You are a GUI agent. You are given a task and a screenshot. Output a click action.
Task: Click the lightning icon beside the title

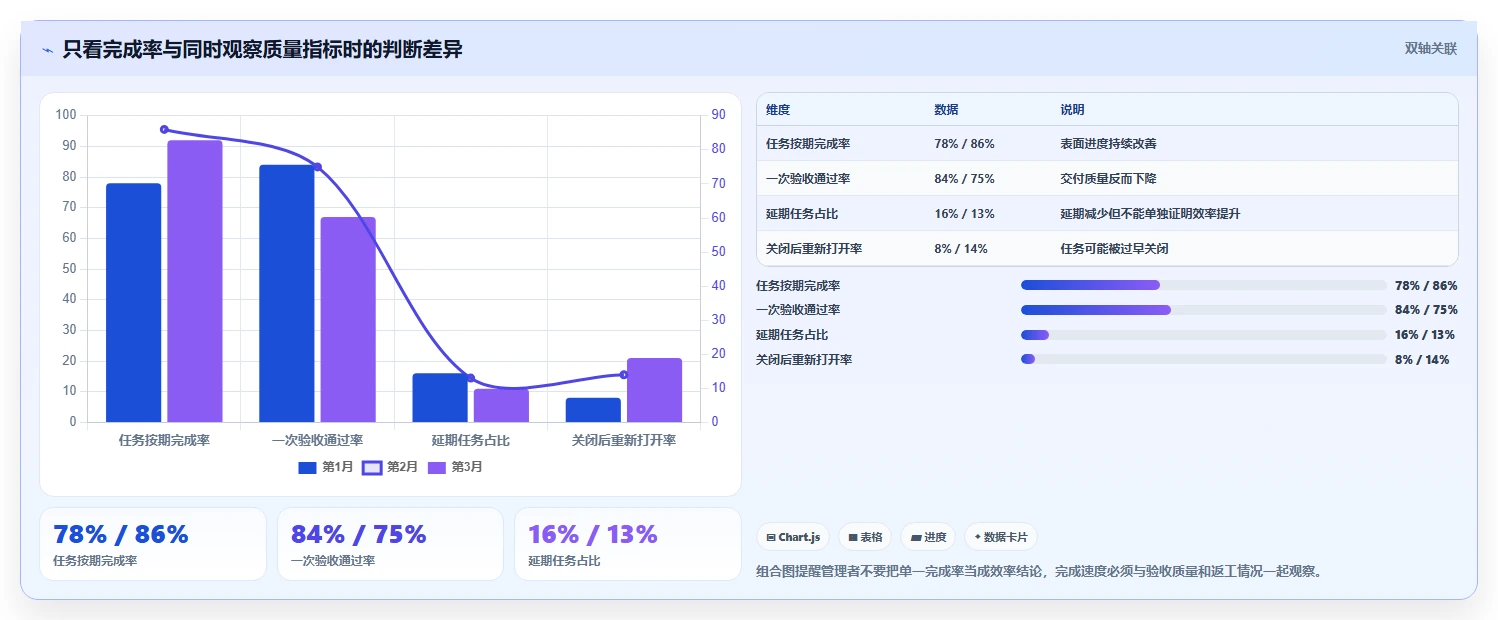click(x=48, y=50)
